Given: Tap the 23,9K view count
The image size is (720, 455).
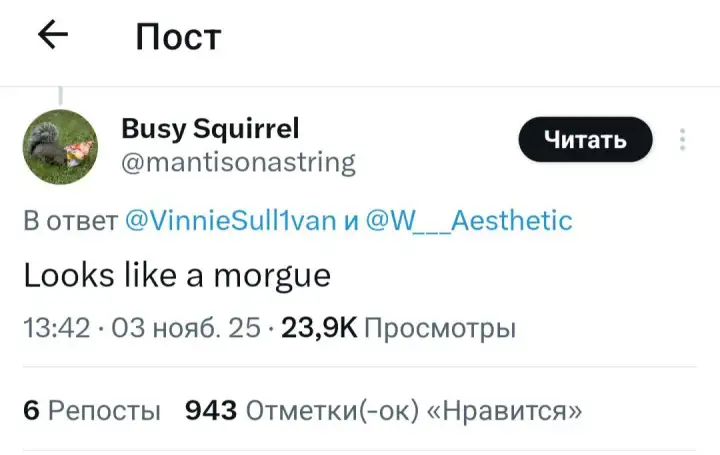Looking at the screenshot, I should 319,328.
